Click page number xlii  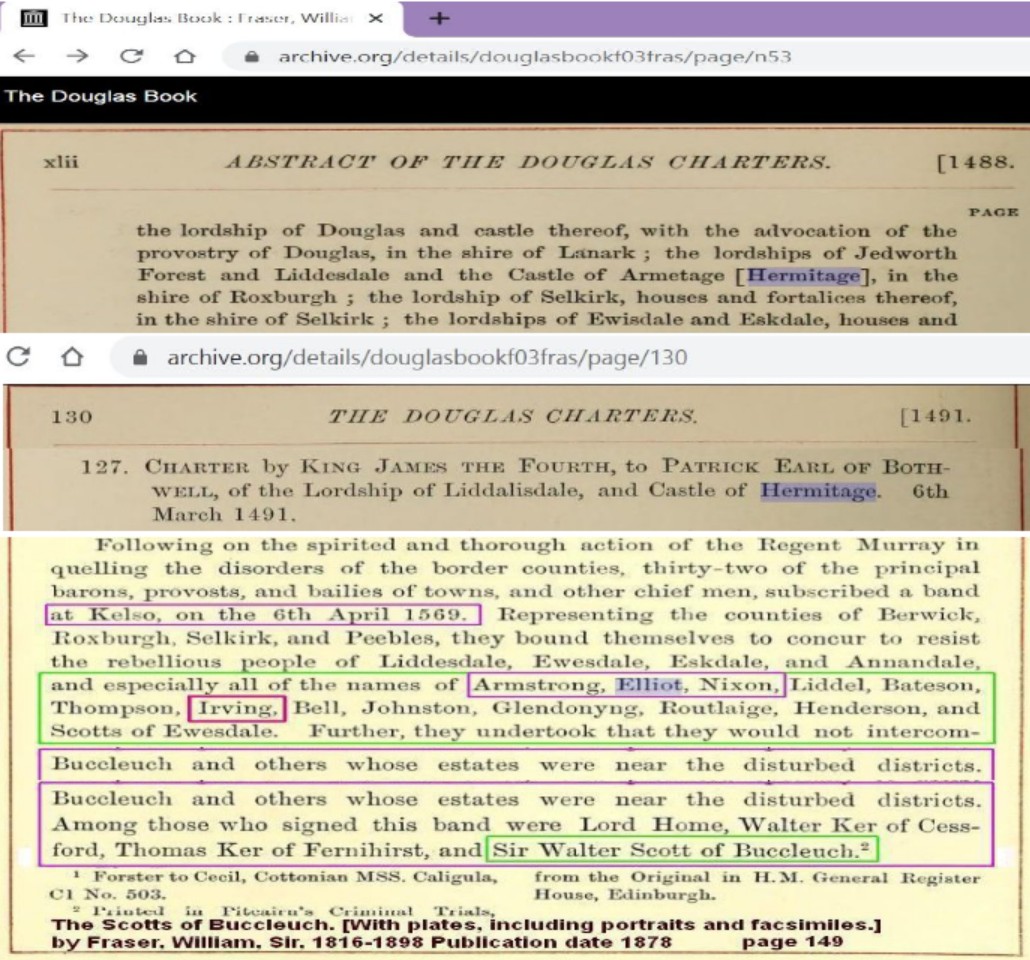[60, 162]
